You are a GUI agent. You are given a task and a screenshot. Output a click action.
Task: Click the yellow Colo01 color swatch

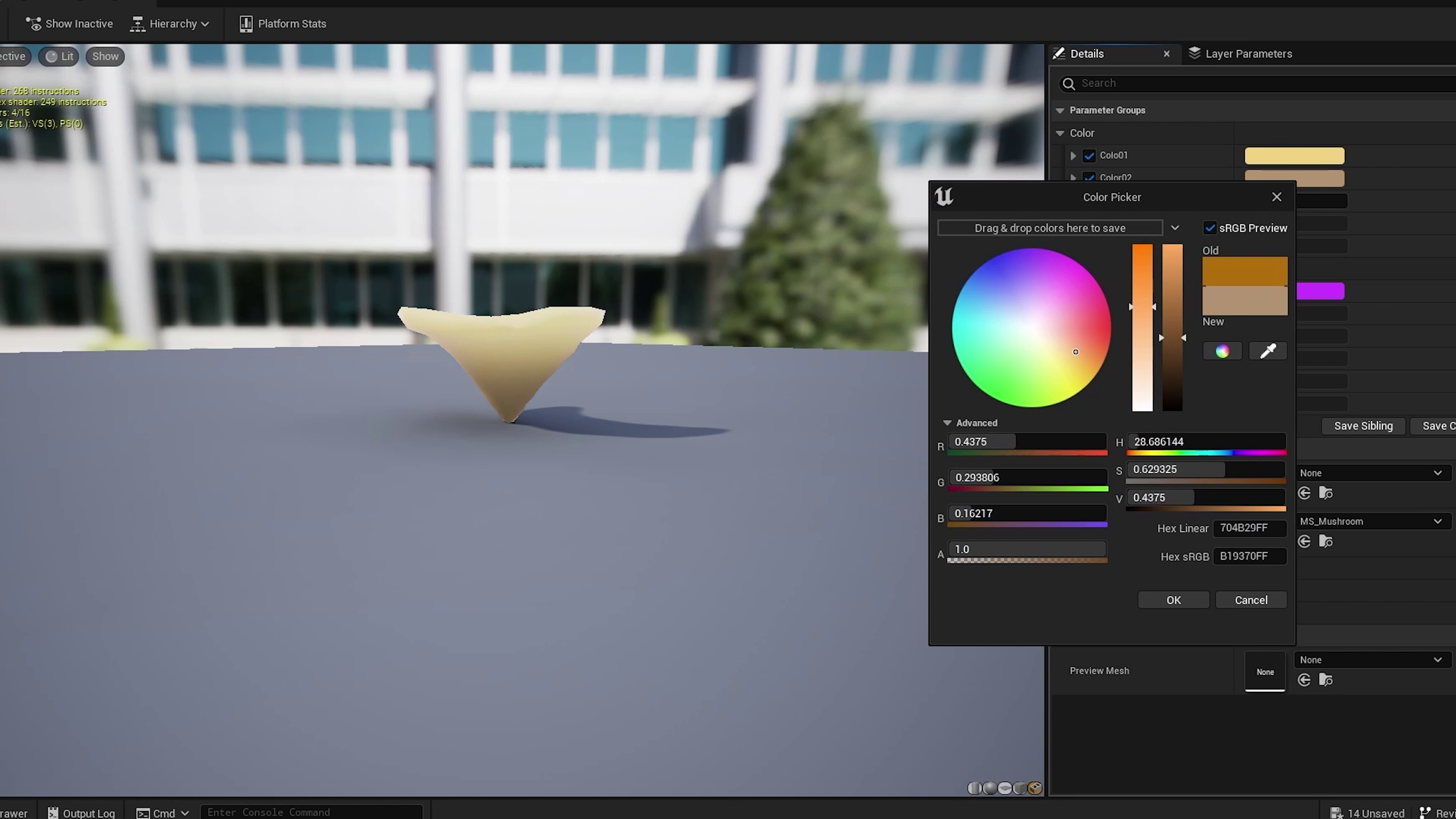[1294, 155]
